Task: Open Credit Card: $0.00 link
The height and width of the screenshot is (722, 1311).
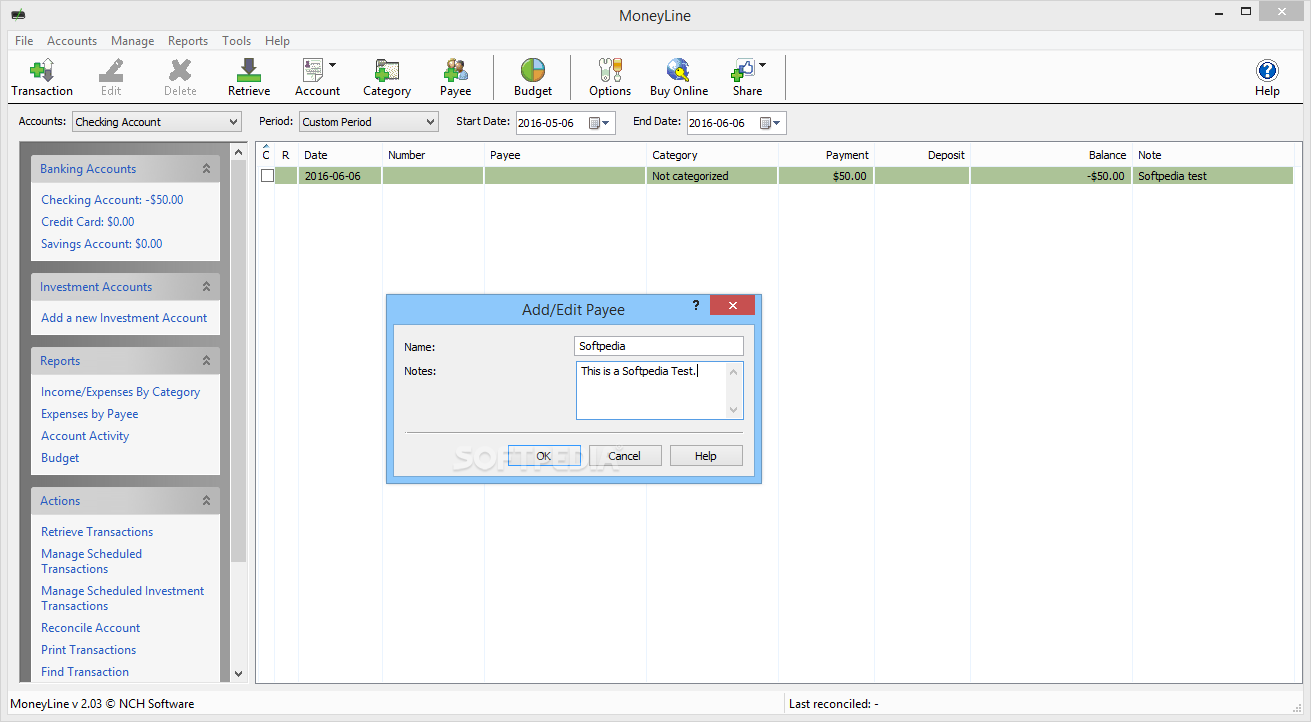Action: pos(88,222)
